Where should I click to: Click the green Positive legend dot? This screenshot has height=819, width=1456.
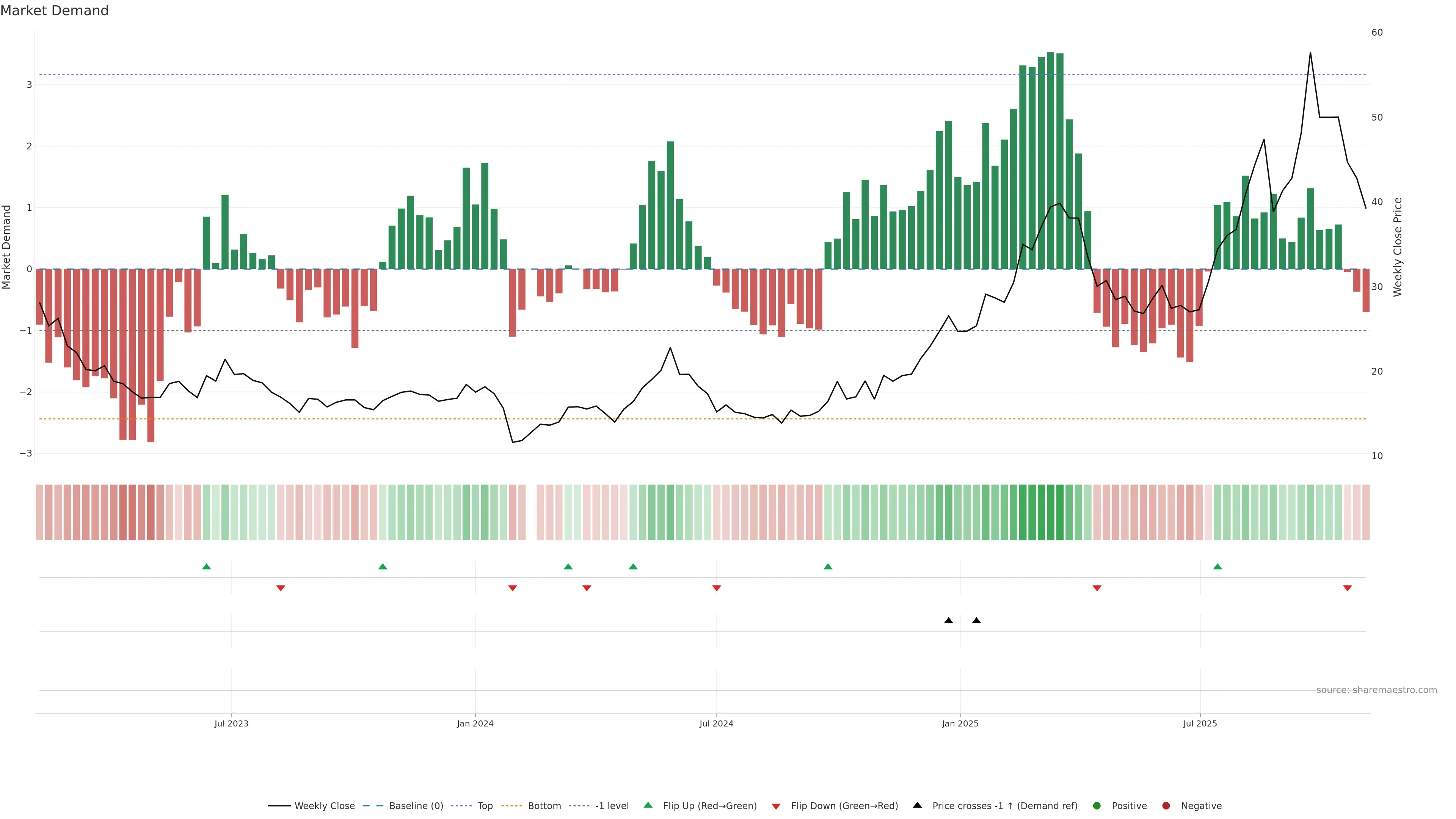click(1097, 805)
